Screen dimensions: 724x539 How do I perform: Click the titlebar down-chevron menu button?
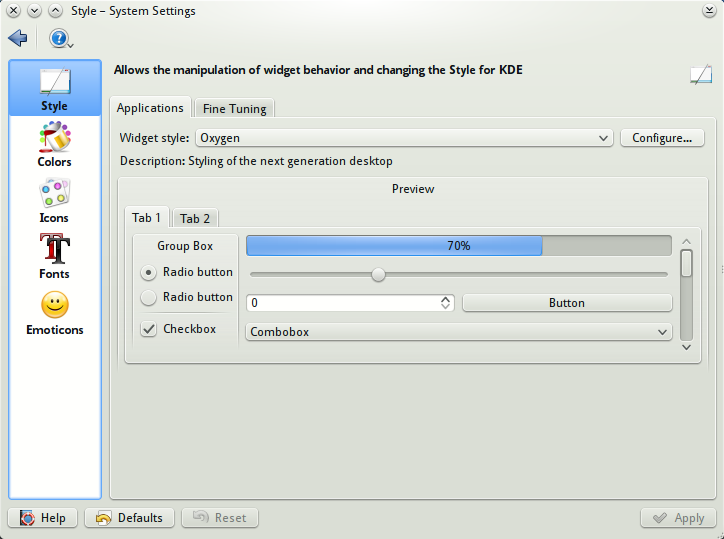[34, 11]
